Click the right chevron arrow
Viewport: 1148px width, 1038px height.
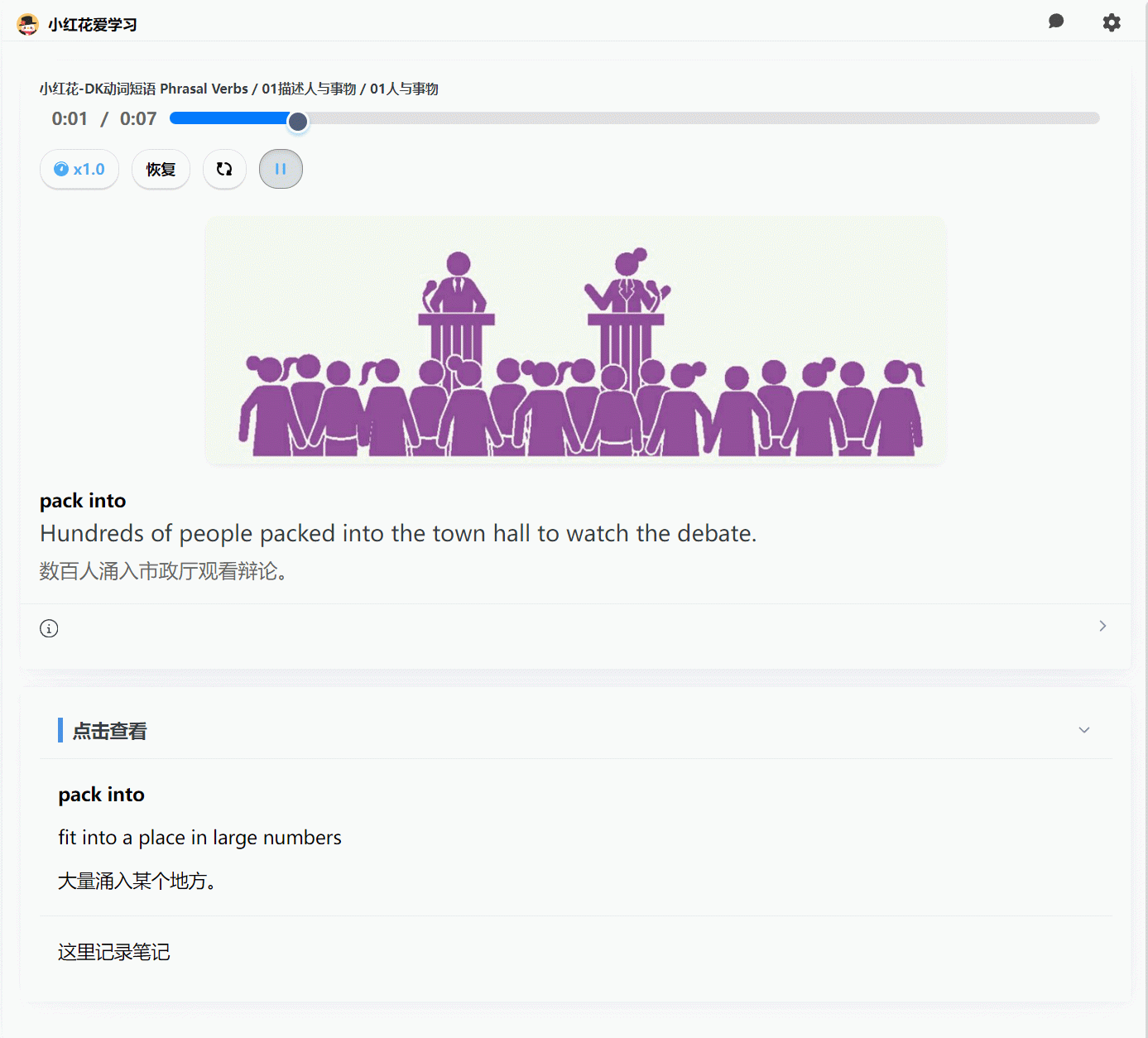pyautogui.click(x=1102, y=626)
